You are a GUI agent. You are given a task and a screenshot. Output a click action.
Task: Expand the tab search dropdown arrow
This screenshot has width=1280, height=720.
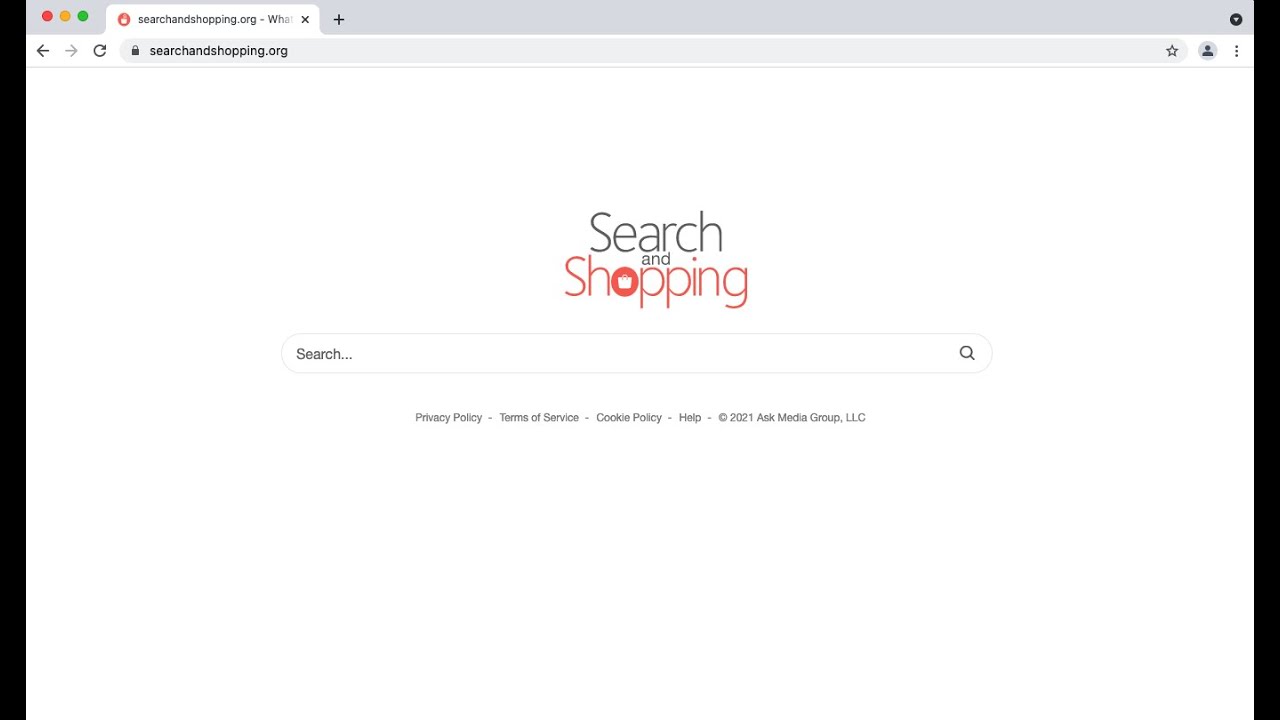pyautogui.click(x=1236, y=19)
